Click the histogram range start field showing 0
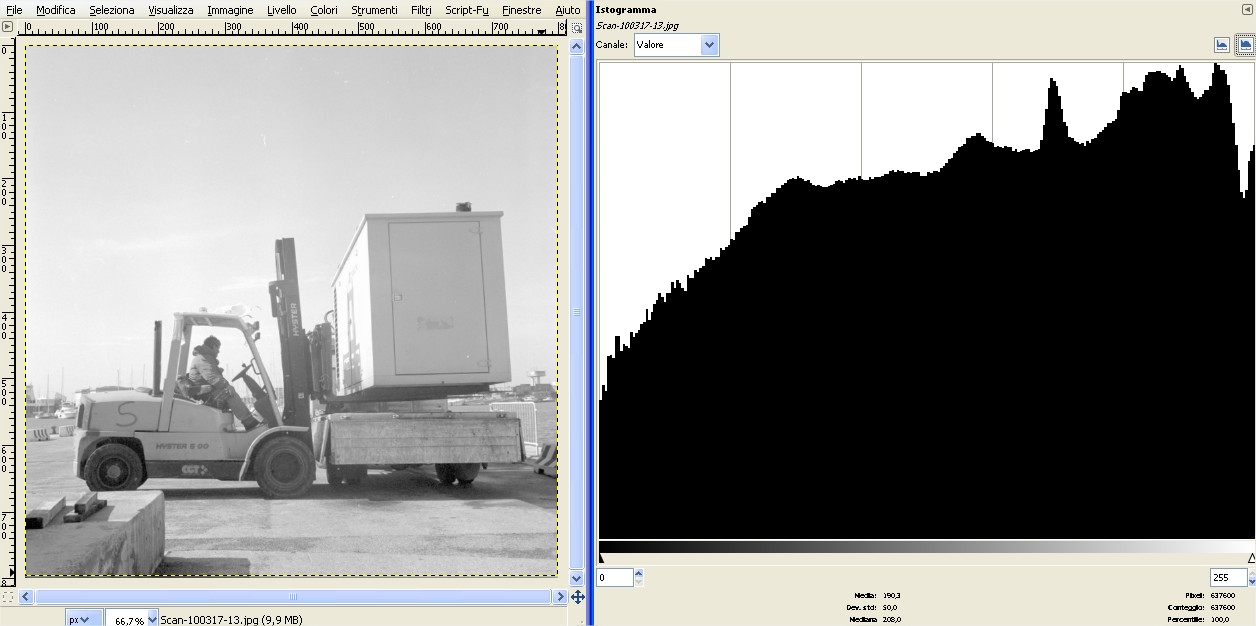Viewport: 1256px width, 626px height. click(615, 578)
